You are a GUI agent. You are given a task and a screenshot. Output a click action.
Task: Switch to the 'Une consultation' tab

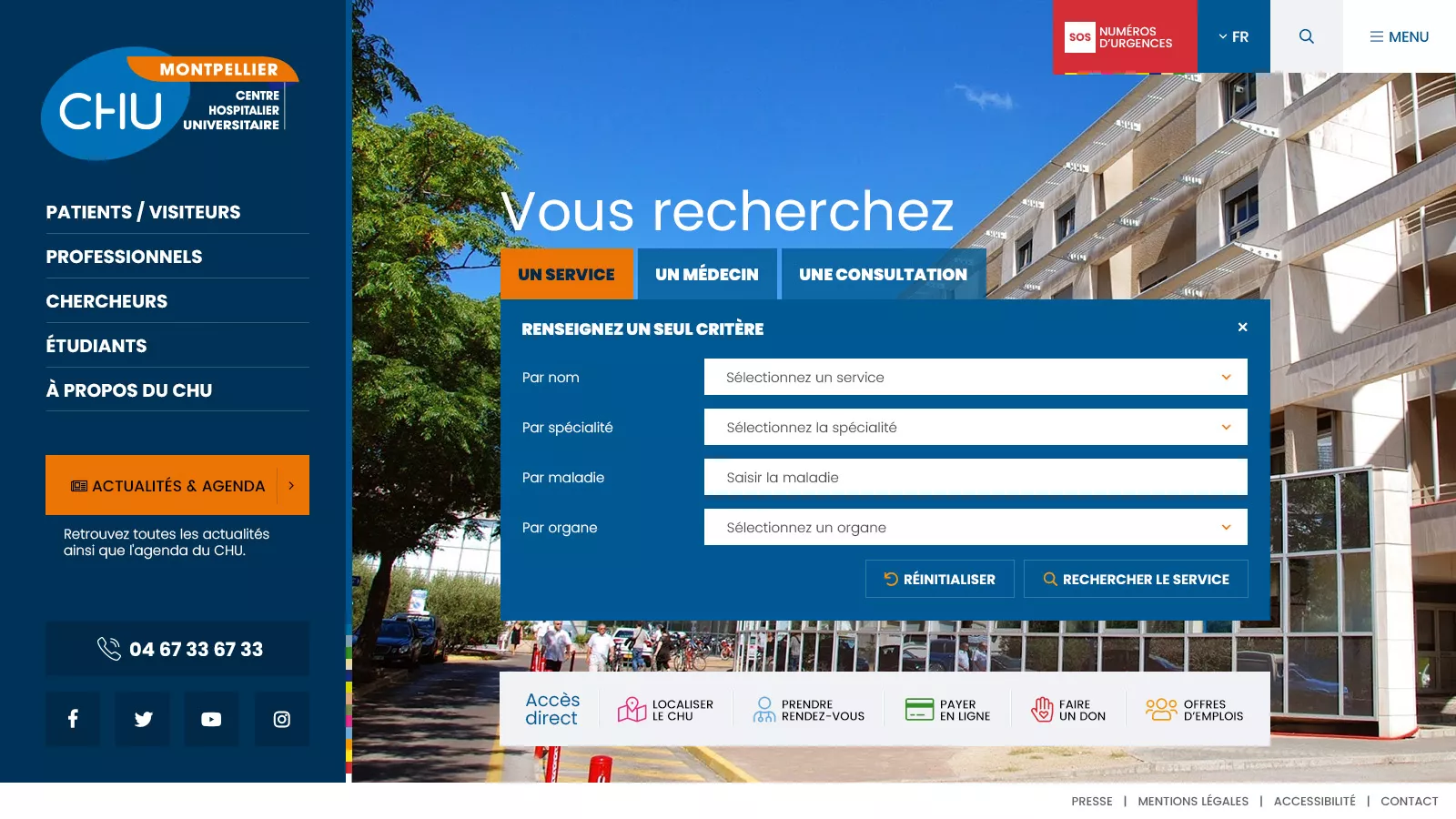click(883, 274)
